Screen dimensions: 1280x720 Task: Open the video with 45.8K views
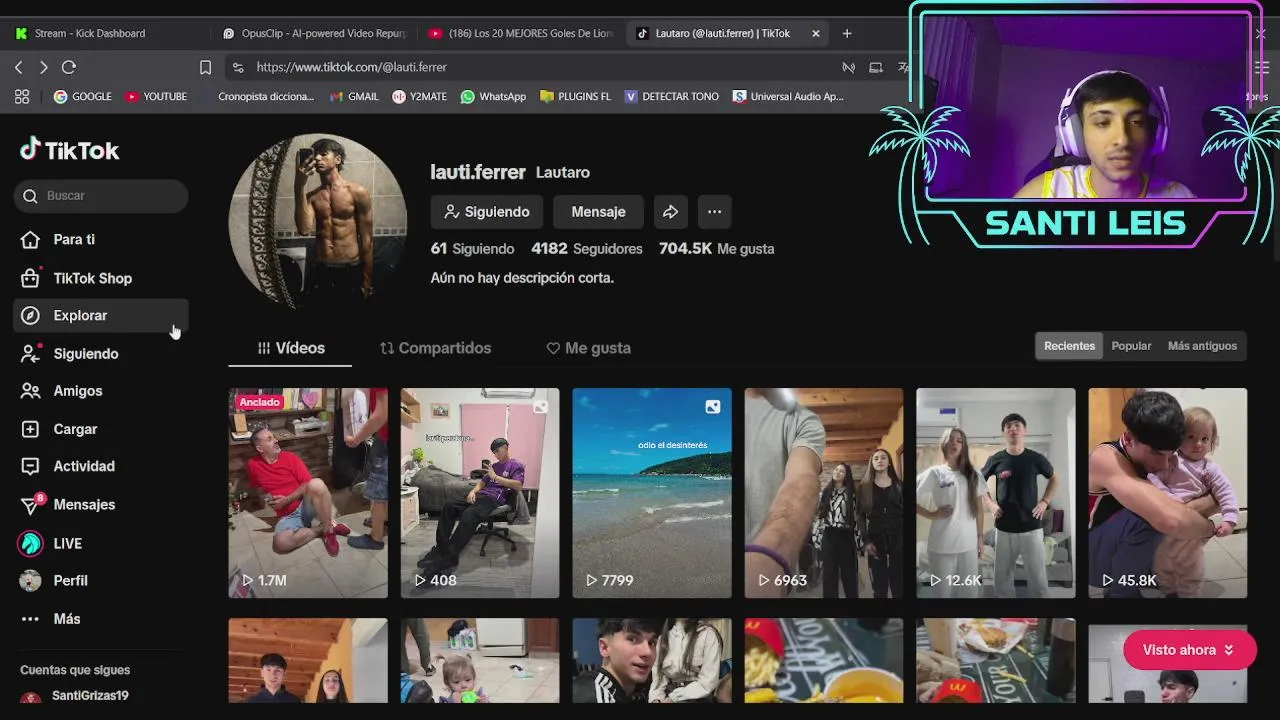[1168, 493]
